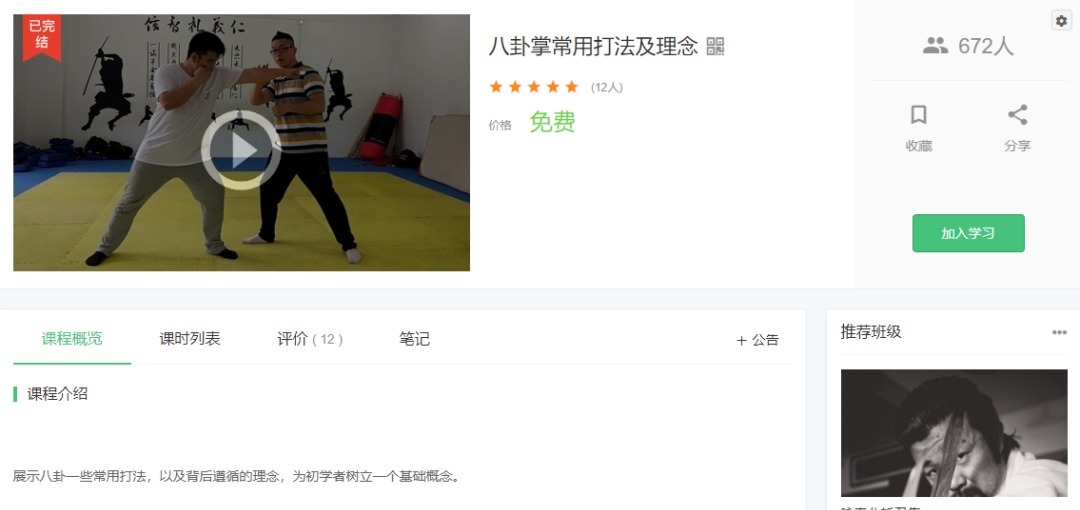Play the course preview video

point(240,150)
